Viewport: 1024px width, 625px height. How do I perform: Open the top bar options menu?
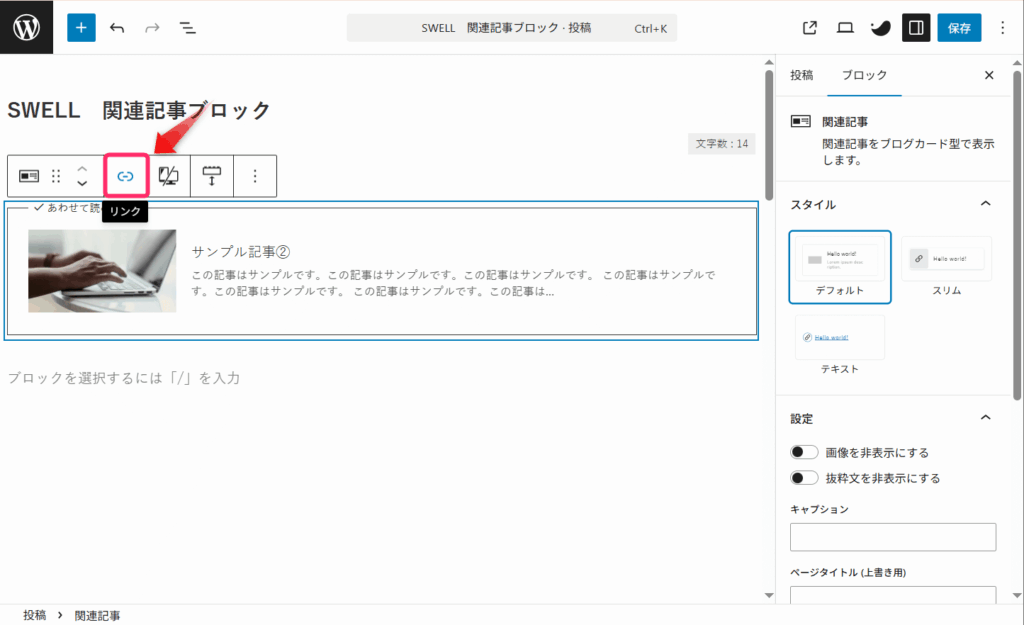click(x=1002, y=27)
